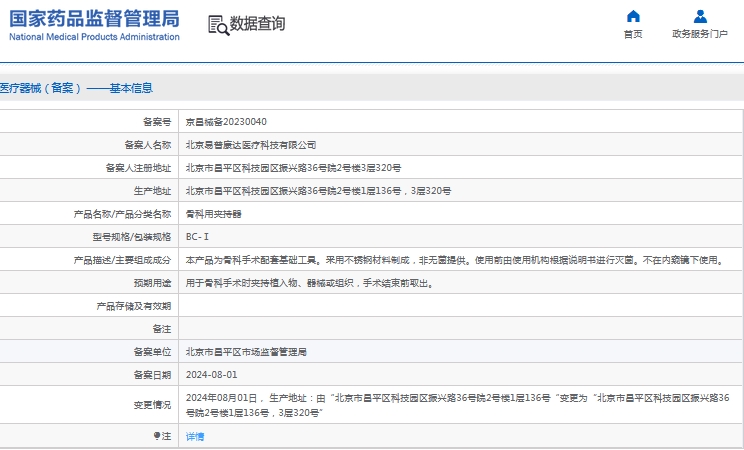Screen dimensions: 744x450
Task: Go to 首页 text link
Action: [x=633, y=34]
